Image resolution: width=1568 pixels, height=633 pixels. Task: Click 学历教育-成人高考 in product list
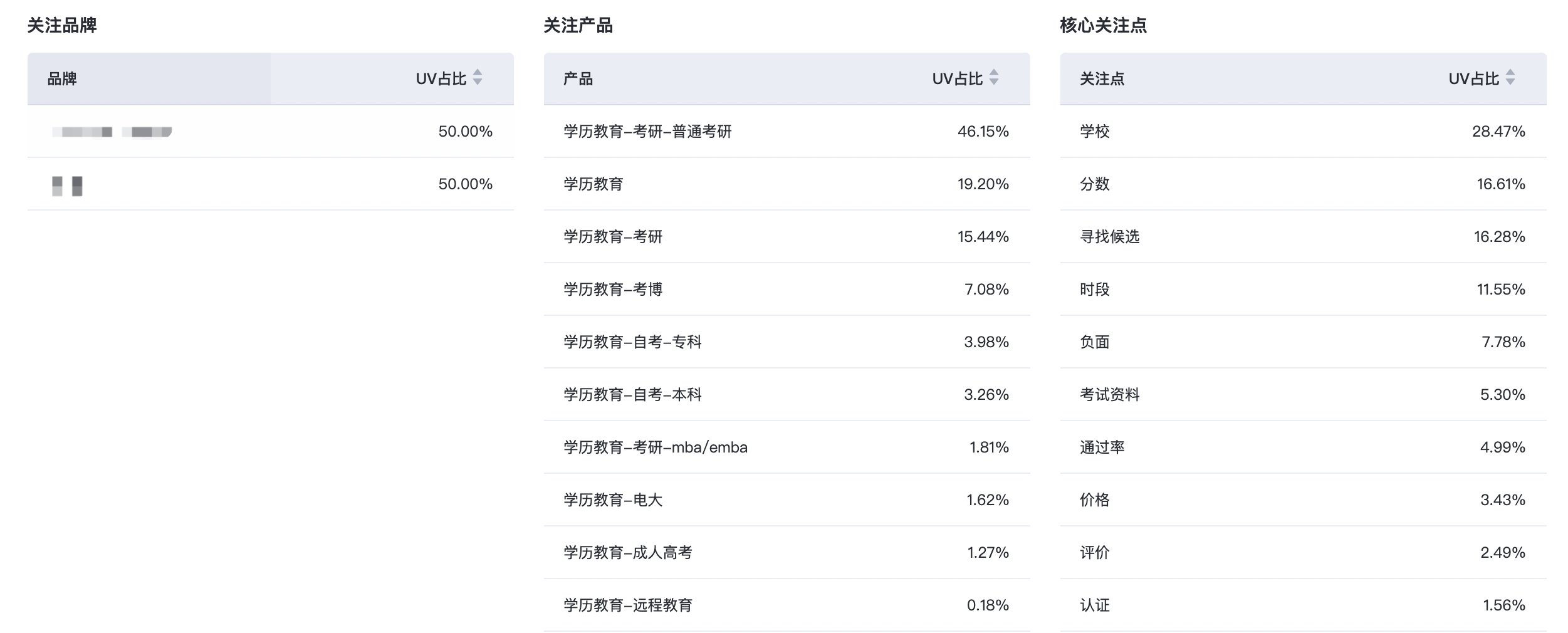coord(628,553)
